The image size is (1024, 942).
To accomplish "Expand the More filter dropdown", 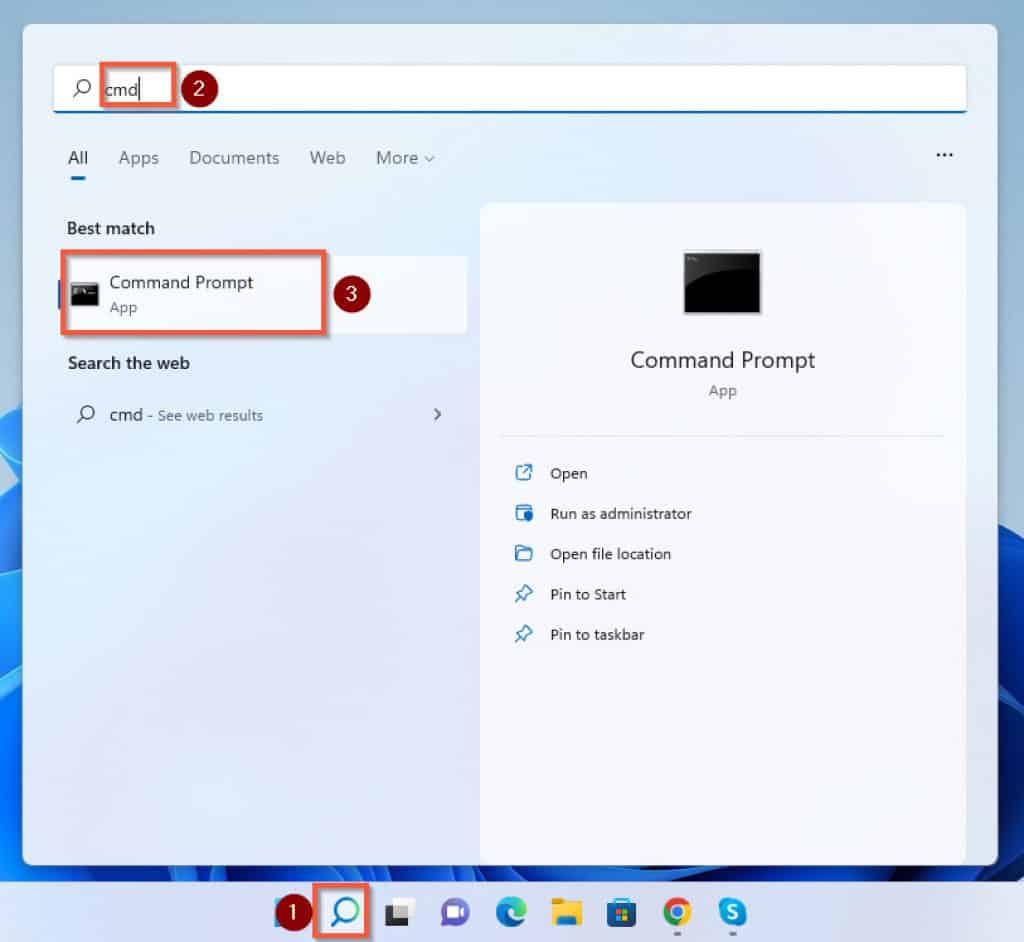I will [x=405, y=158].
